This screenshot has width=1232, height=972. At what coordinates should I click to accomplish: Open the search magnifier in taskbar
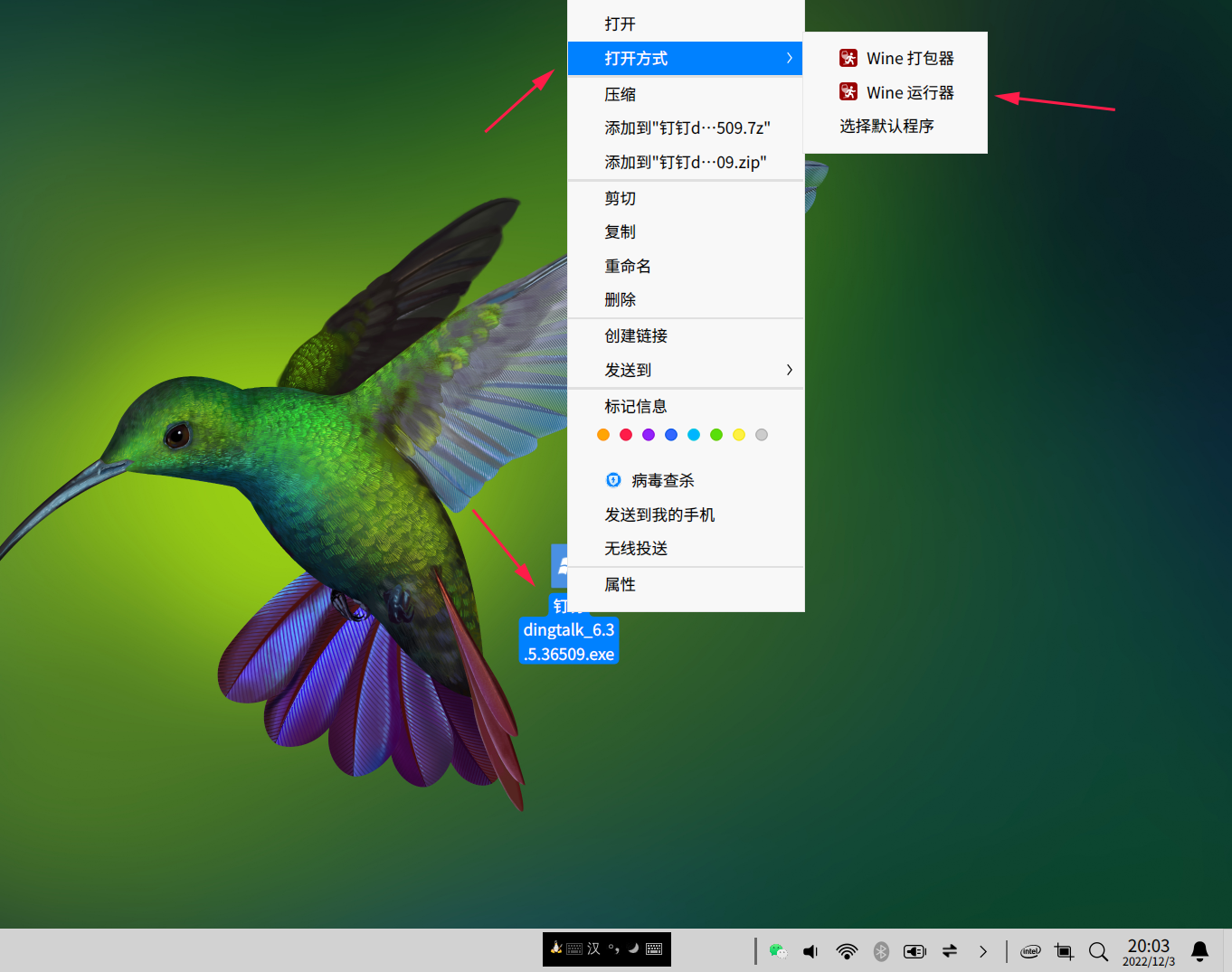click(1098, 951)
